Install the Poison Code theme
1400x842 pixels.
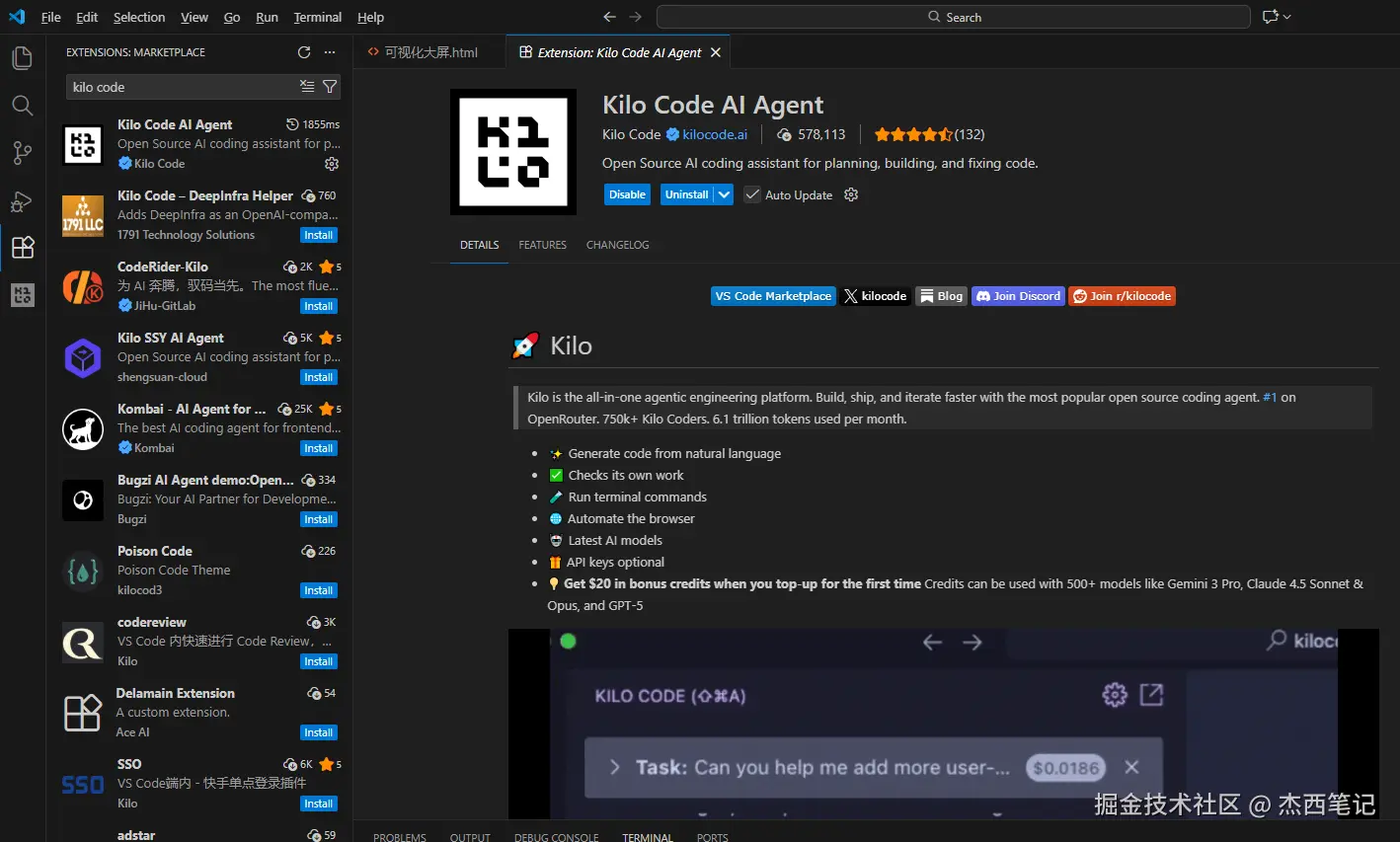click(x=319, y=590)
